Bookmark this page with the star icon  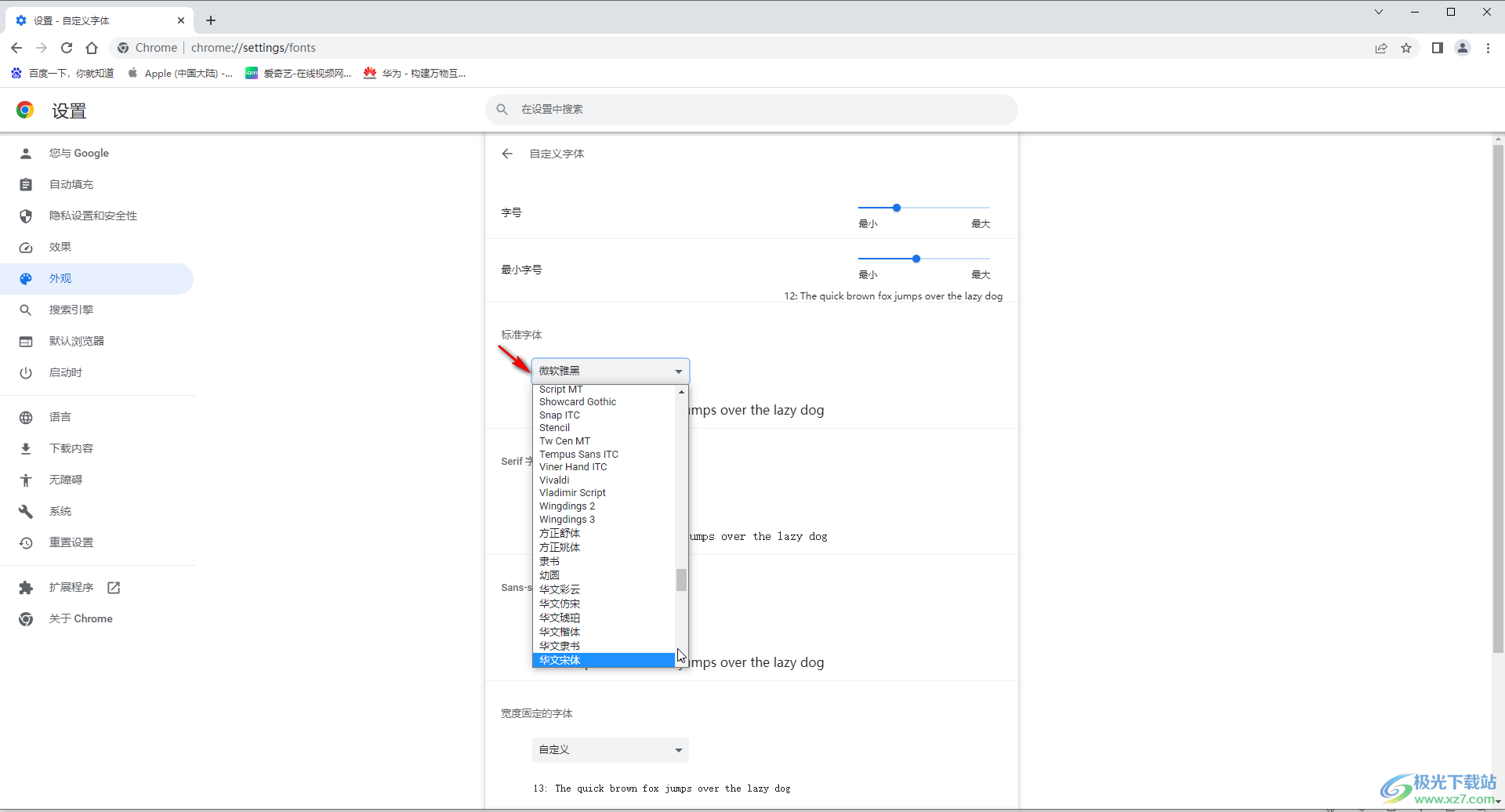coord(1406,48)
